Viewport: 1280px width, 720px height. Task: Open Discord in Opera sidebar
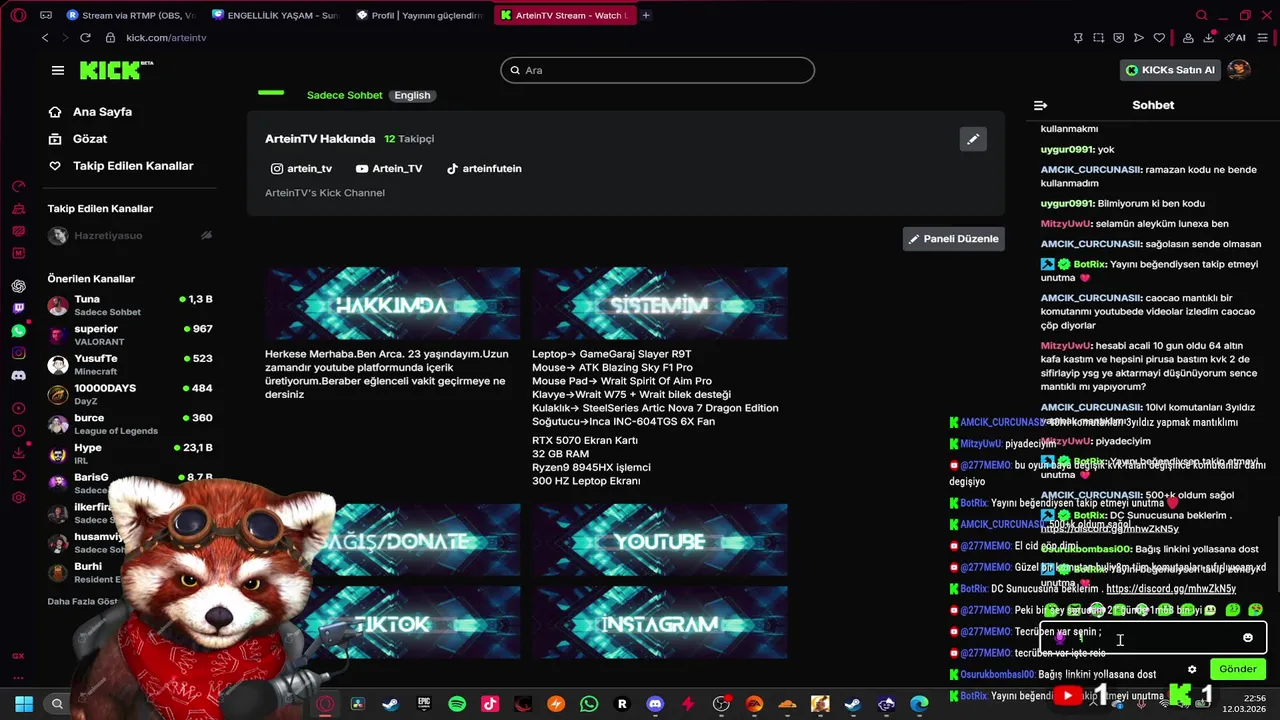coord(18,376)
